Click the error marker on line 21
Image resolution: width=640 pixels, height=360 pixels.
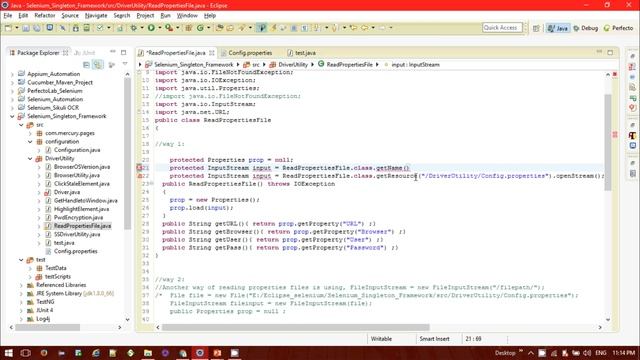139,168
